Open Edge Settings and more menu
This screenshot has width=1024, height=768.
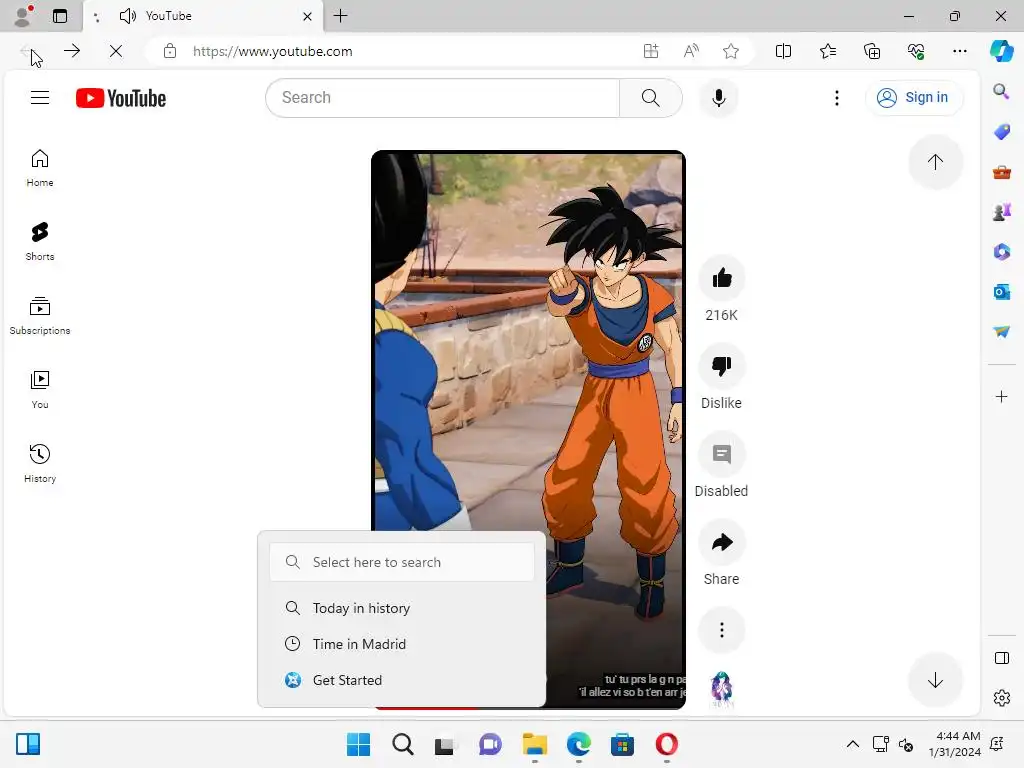click(959, 51)
